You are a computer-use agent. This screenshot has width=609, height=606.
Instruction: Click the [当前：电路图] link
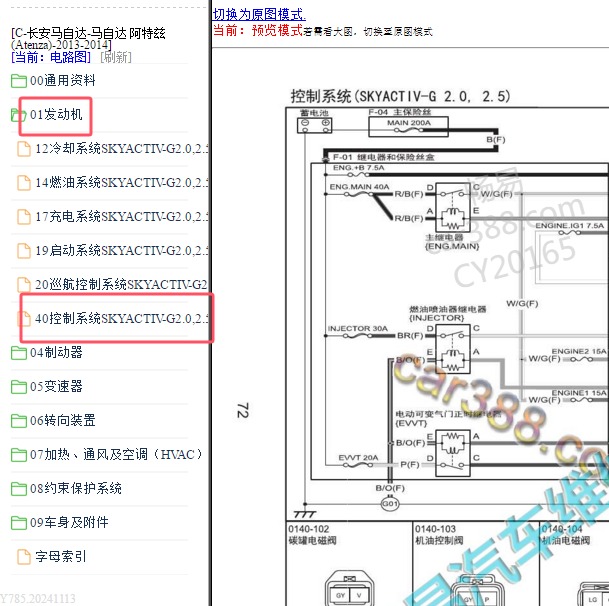click(x=51, y=57)
